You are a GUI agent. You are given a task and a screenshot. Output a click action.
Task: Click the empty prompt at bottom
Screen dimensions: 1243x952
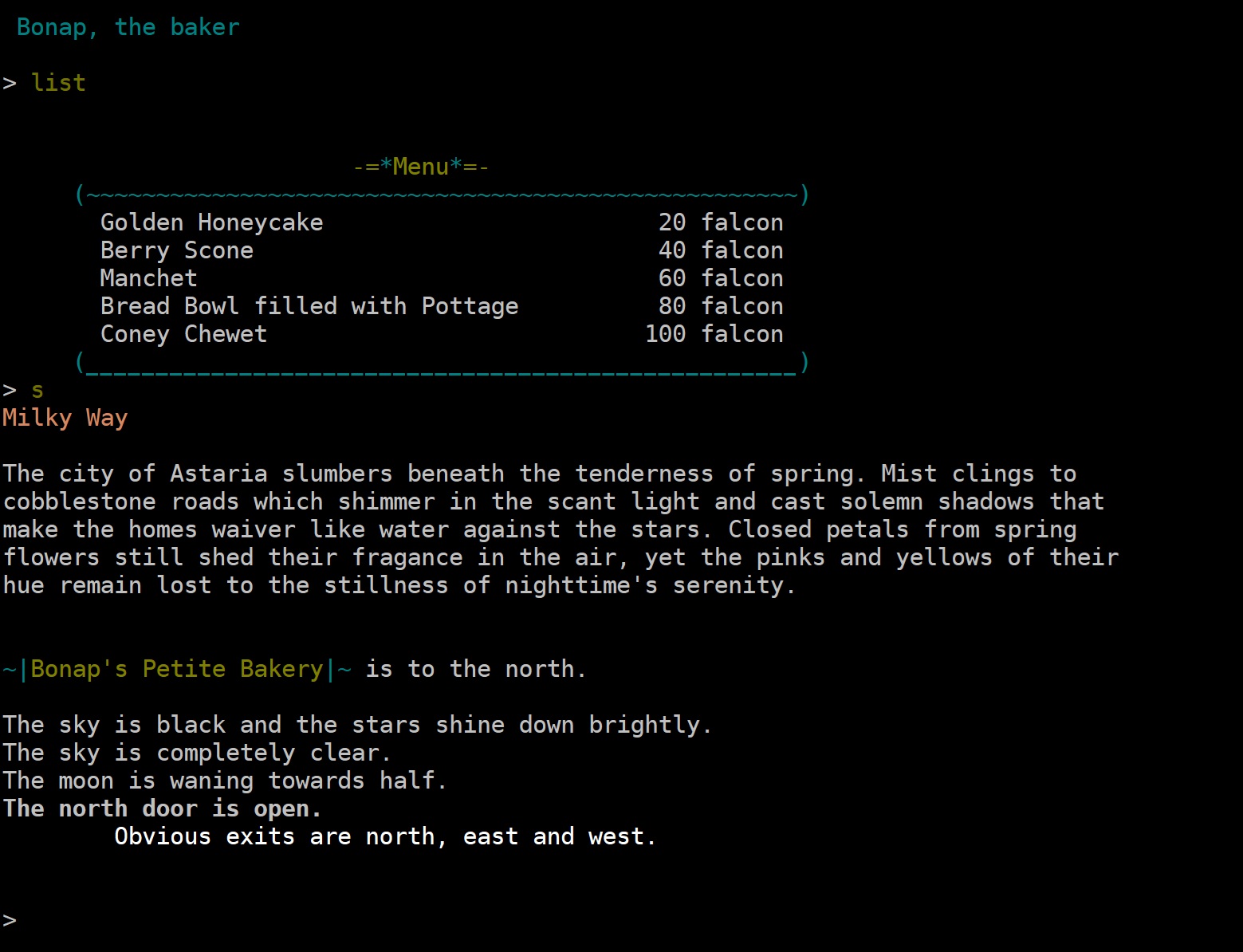(10, 920)
